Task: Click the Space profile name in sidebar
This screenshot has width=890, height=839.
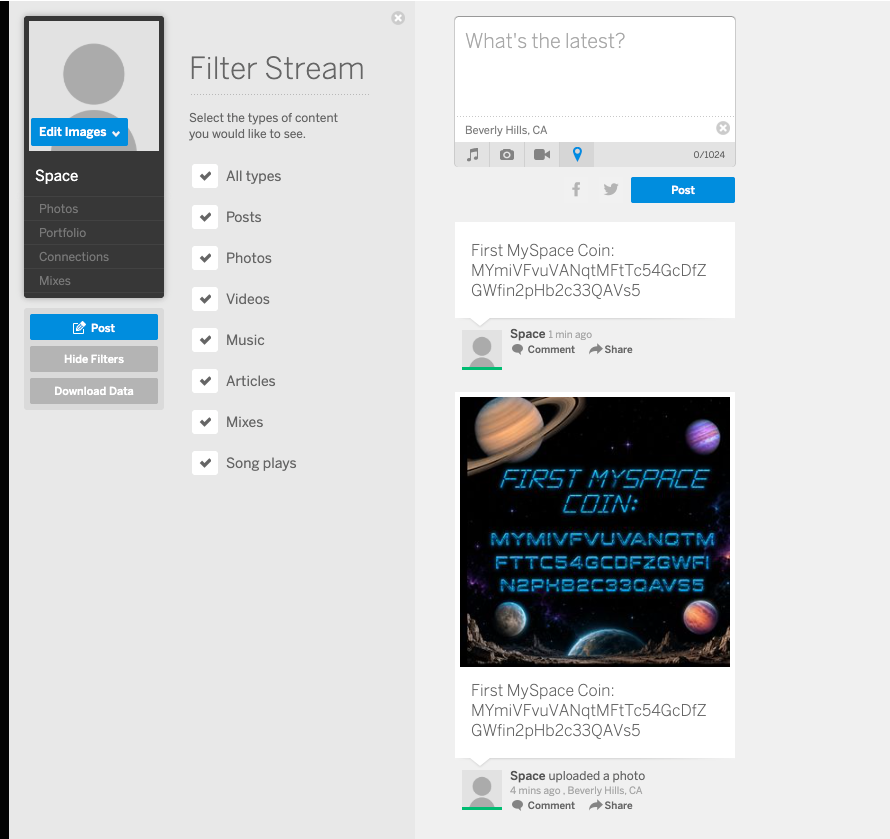Action: coord(57,176)
